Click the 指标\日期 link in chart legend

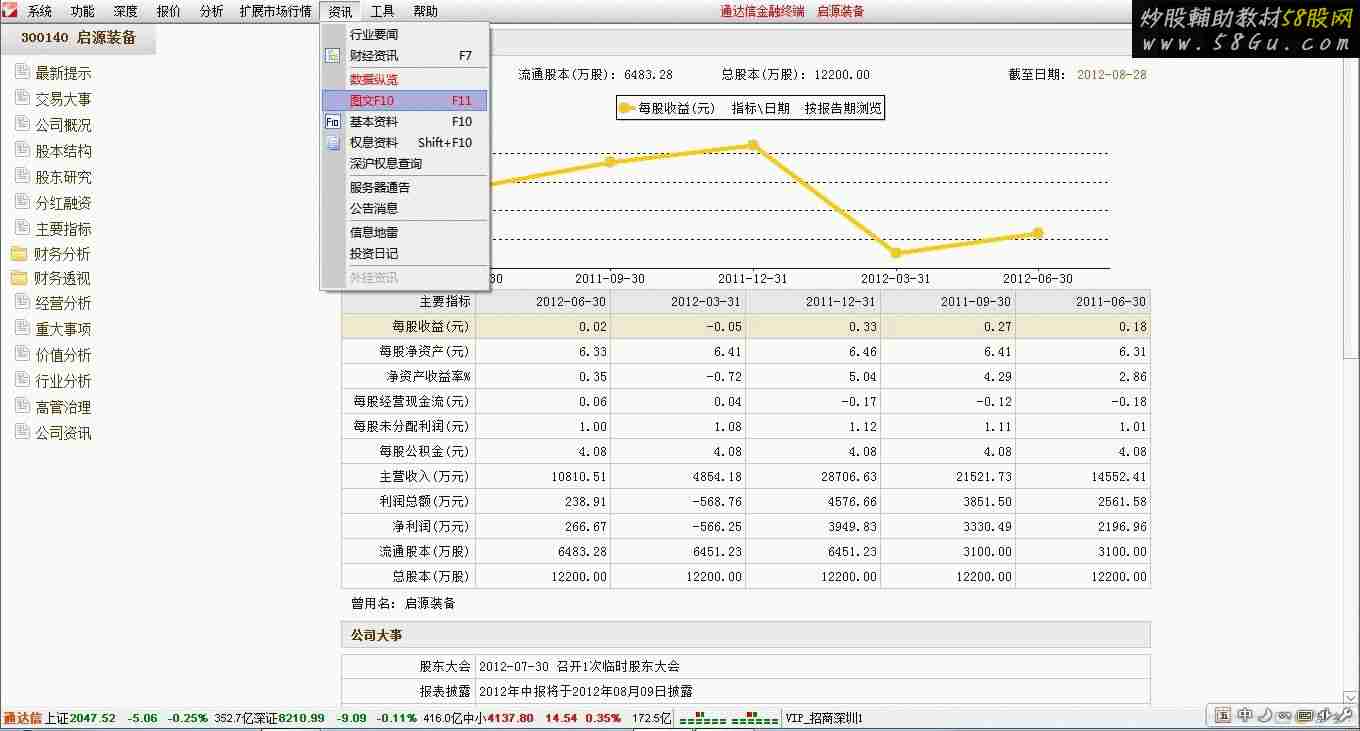(760, 108)
